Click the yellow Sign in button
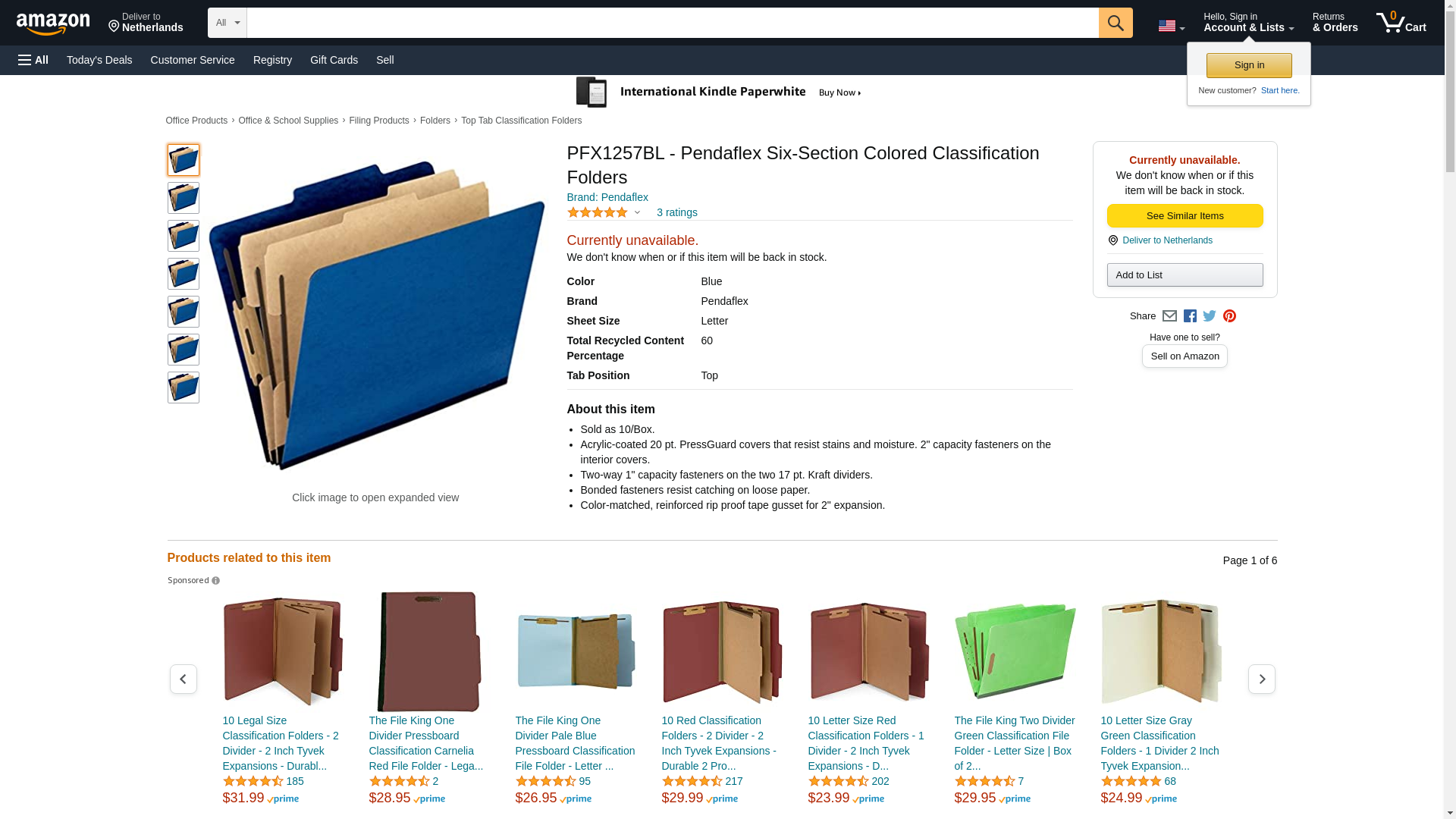This screenshot has height=819, width=1456. [1248, 65]
